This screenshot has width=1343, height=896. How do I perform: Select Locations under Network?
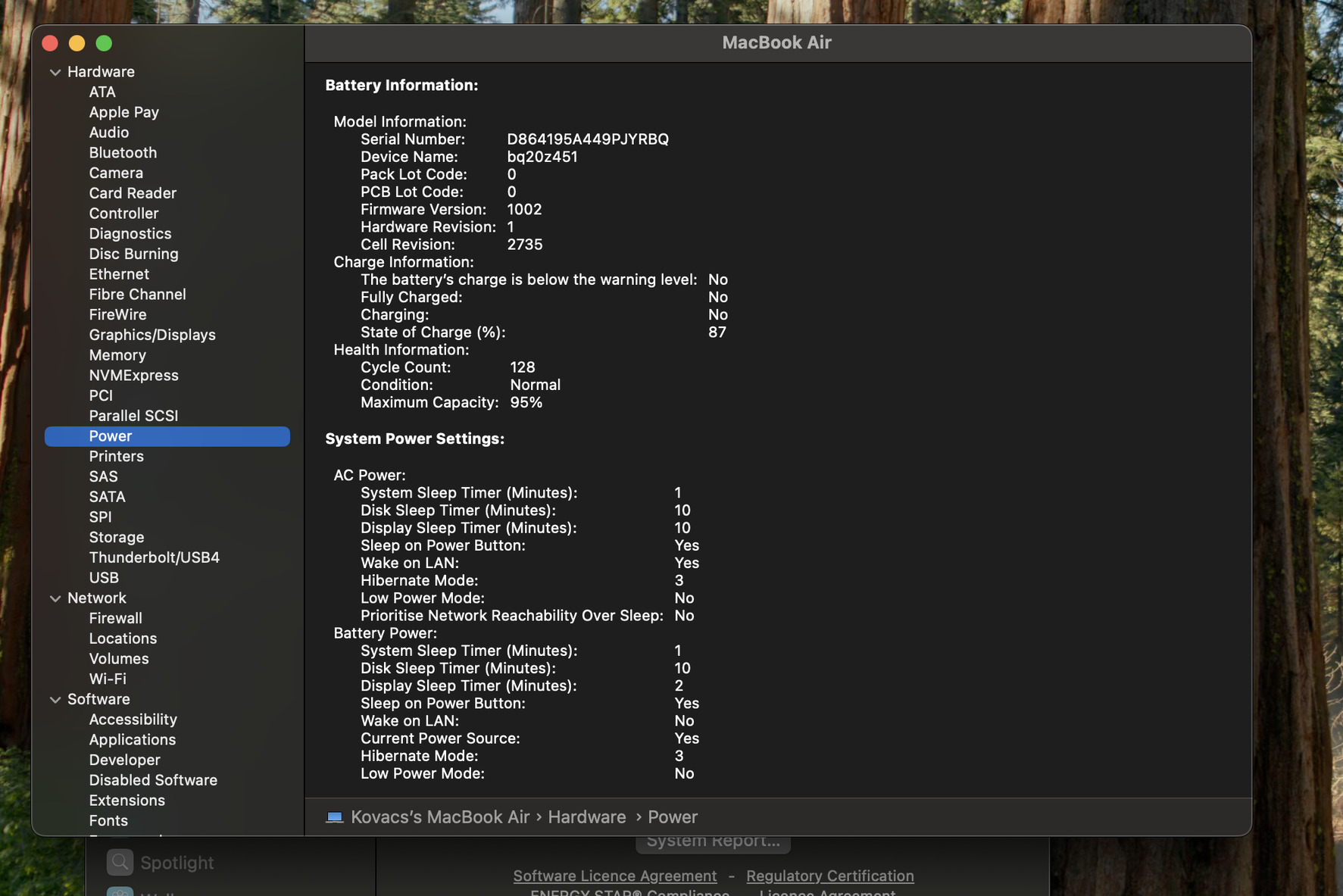pos(123,639)
